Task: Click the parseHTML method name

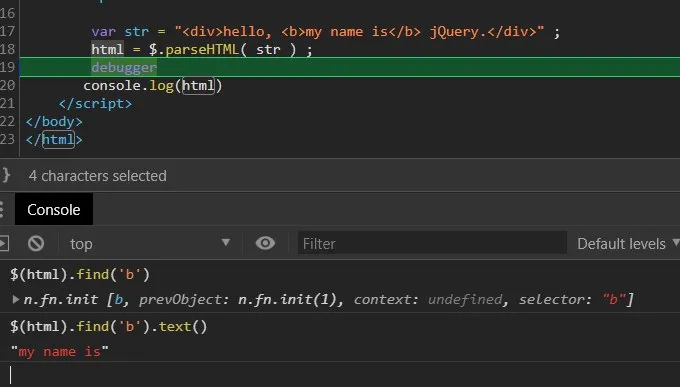Action: pyautogui.click(x=202, y=49)
